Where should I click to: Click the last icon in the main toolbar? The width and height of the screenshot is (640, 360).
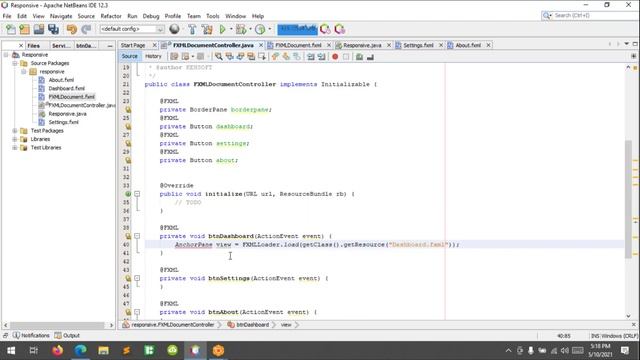click(340, 29)
